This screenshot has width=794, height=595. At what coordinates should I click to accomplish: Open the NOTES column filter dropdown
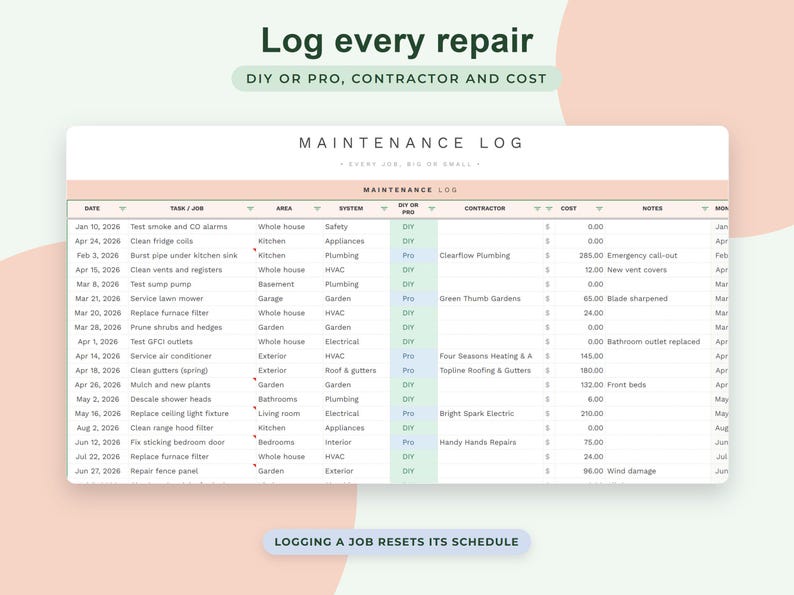pos(705,209)
